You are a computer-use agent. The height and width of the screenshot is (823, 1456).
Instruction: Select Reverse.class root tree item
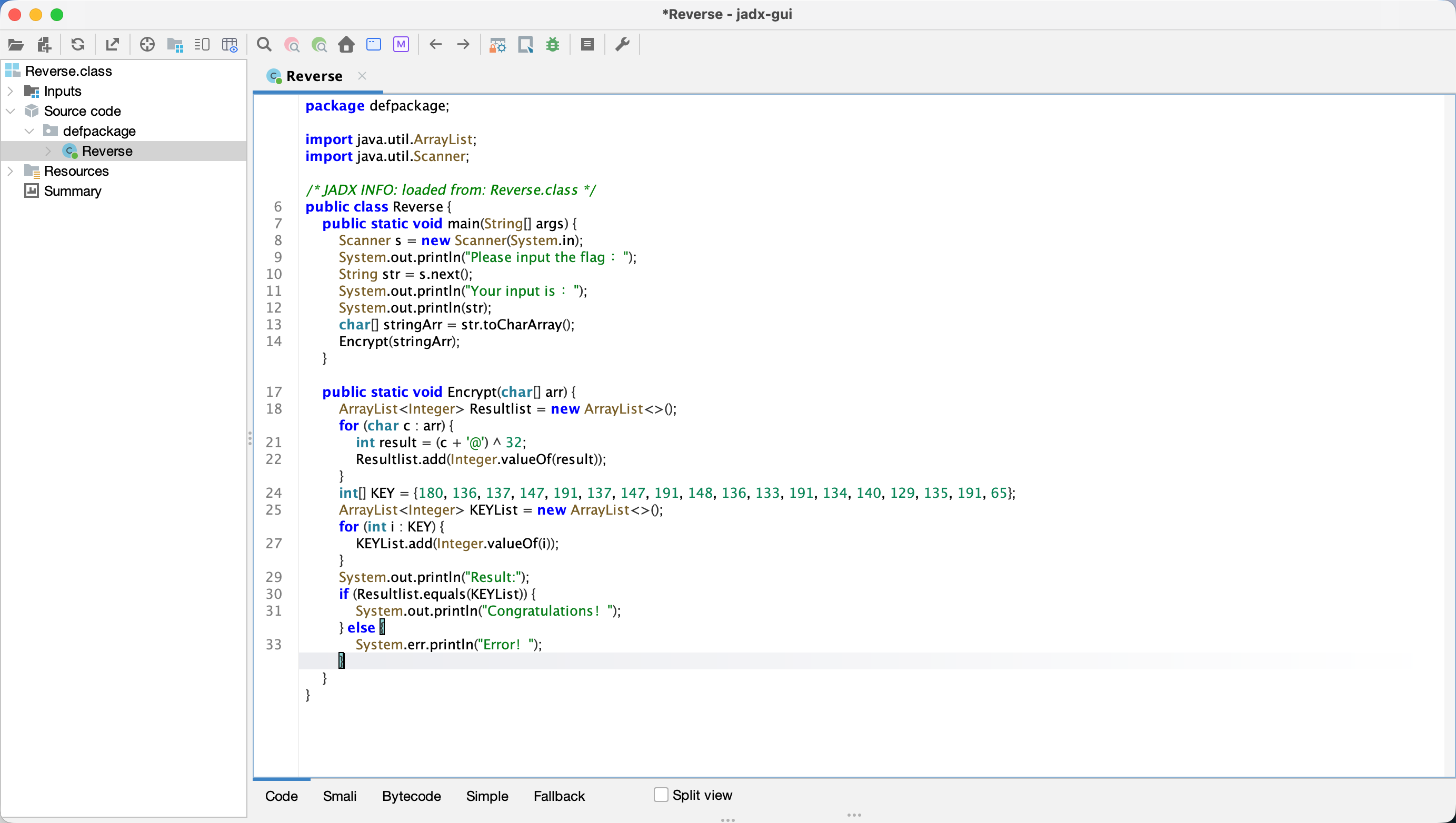click(x=68, y=71)
